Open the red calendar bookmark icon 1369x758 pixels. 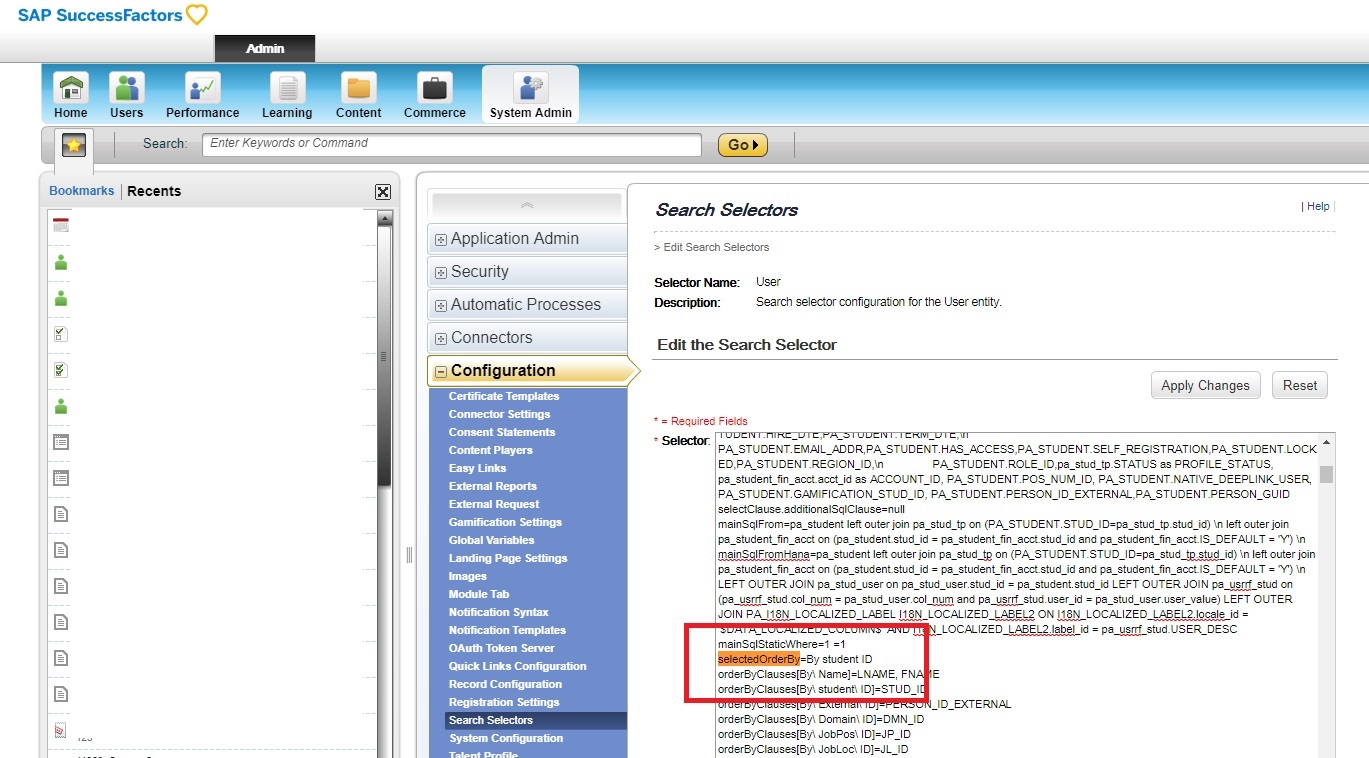click(x=61, y=226)
